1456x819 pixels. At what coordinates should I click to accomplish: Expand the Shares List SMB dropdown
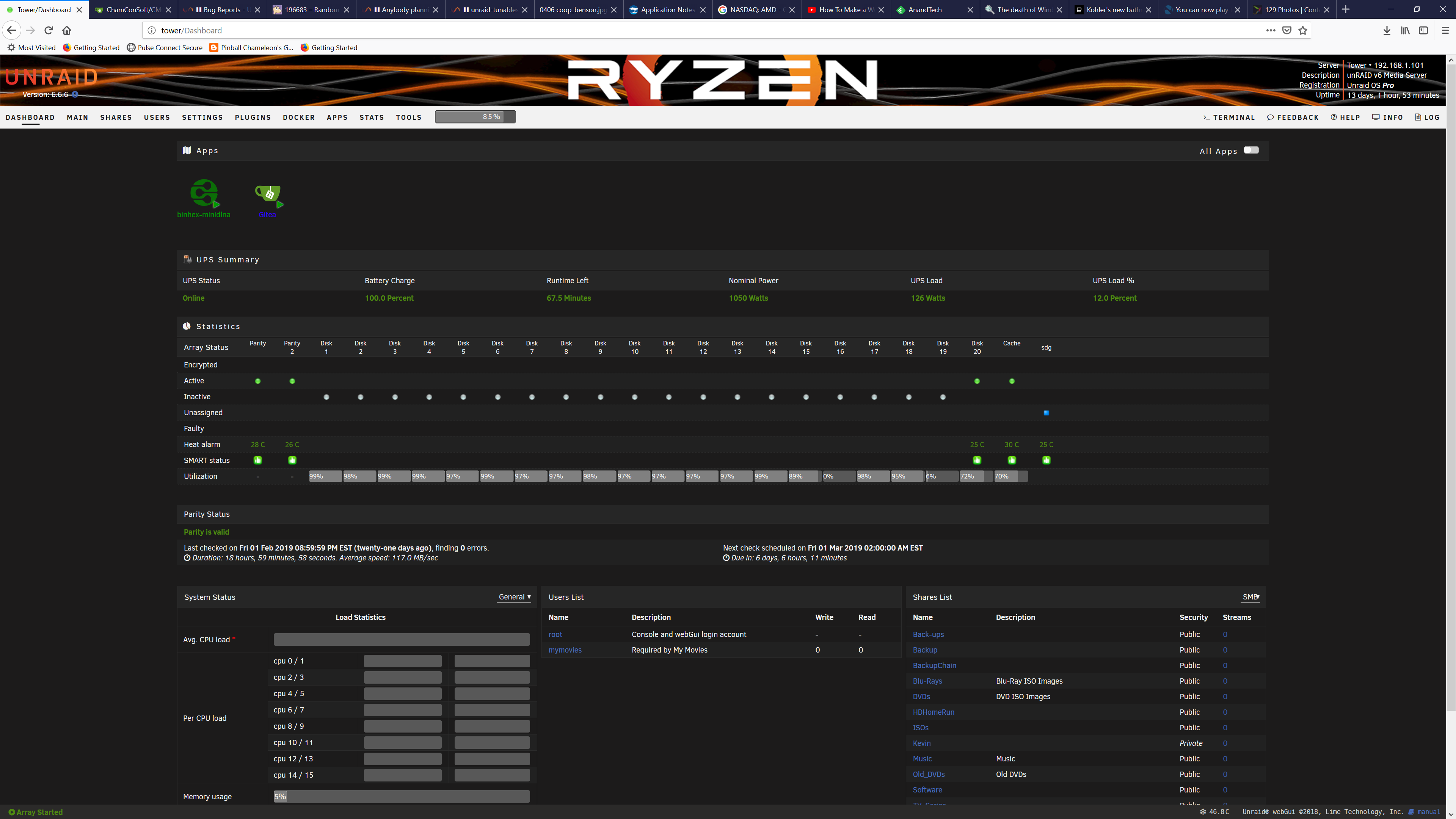point(1251,597)
